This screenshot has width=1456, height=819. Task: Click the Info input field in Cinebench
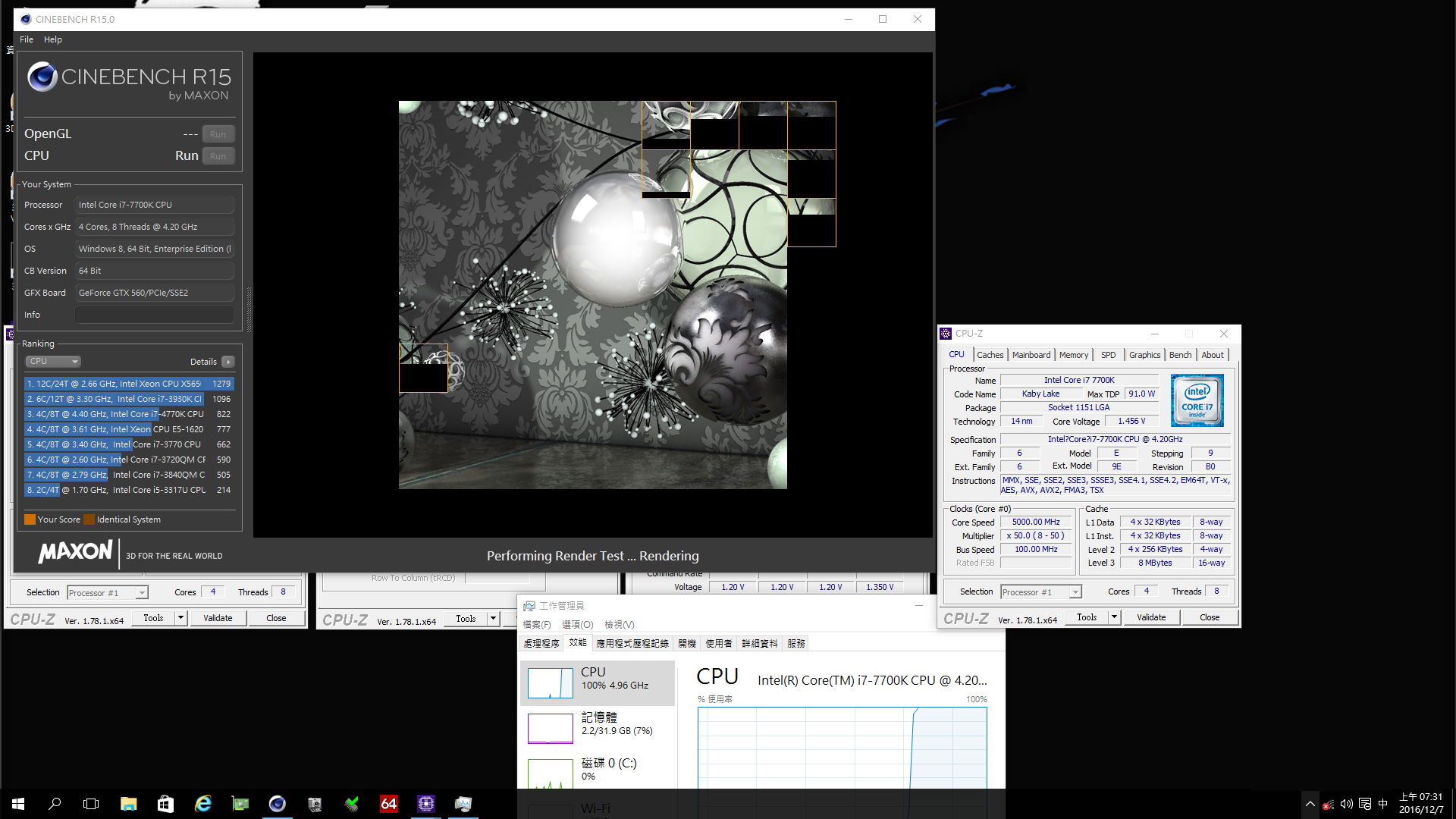click(154, 315)
